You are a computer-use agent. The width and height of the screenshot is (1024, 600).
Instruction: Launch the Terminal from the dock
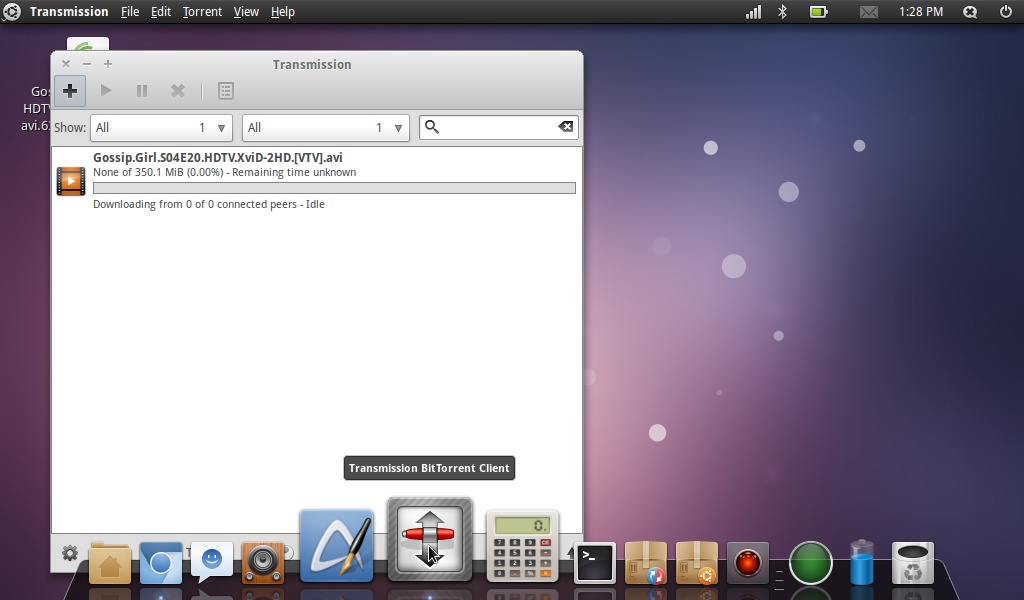pos(595,563)
